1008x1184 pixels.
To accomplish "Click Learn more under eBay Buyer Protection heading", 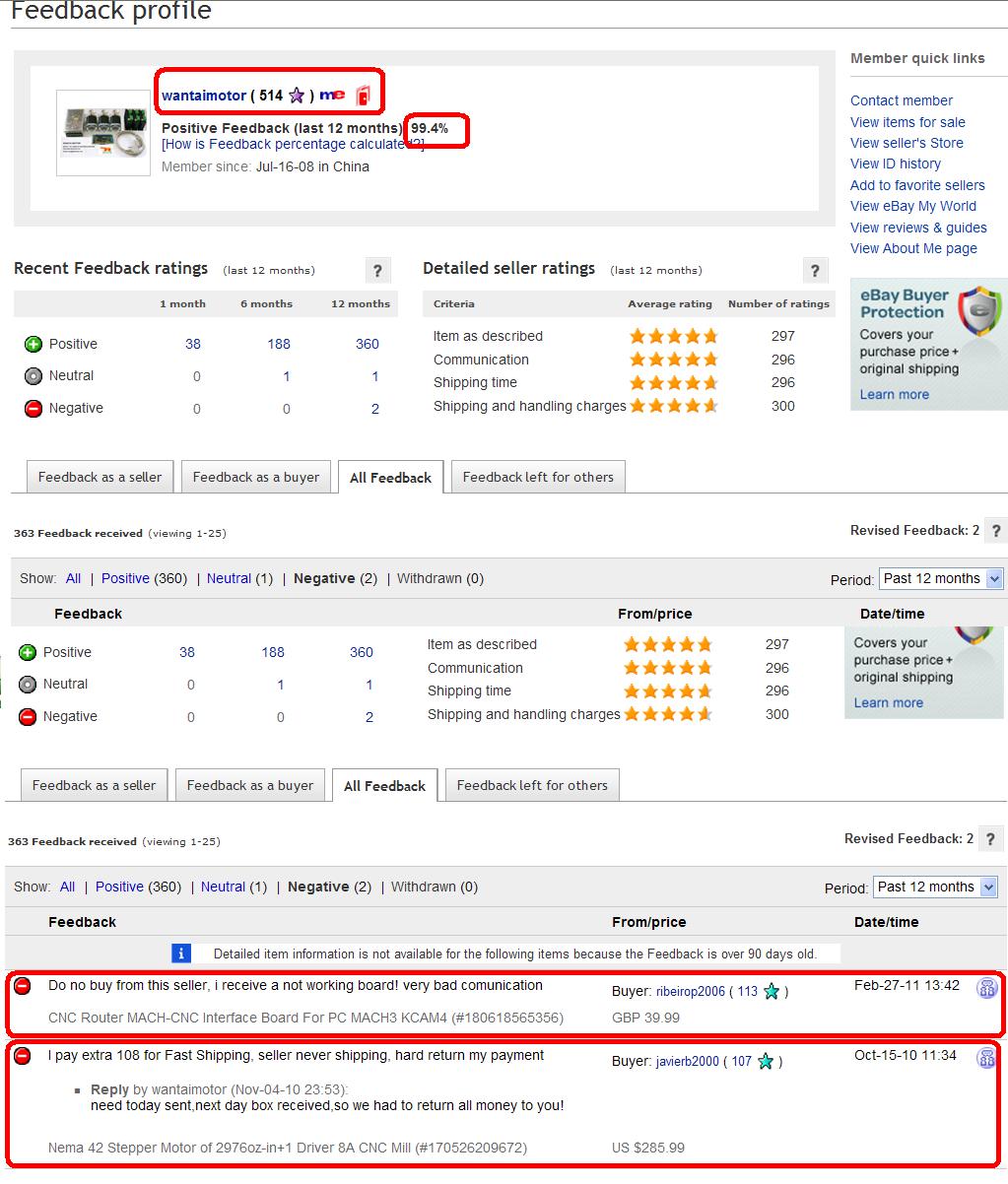I will [895, 394].
